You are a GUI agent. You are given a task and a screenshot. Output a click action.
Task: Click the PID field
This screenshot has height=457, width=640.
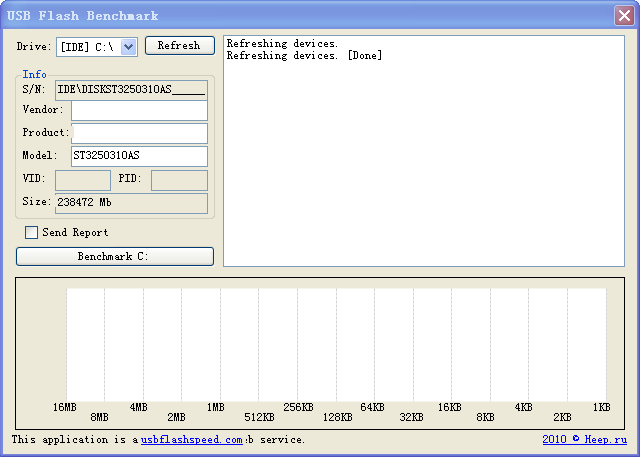pyautogui.click(x=179, y=180)
